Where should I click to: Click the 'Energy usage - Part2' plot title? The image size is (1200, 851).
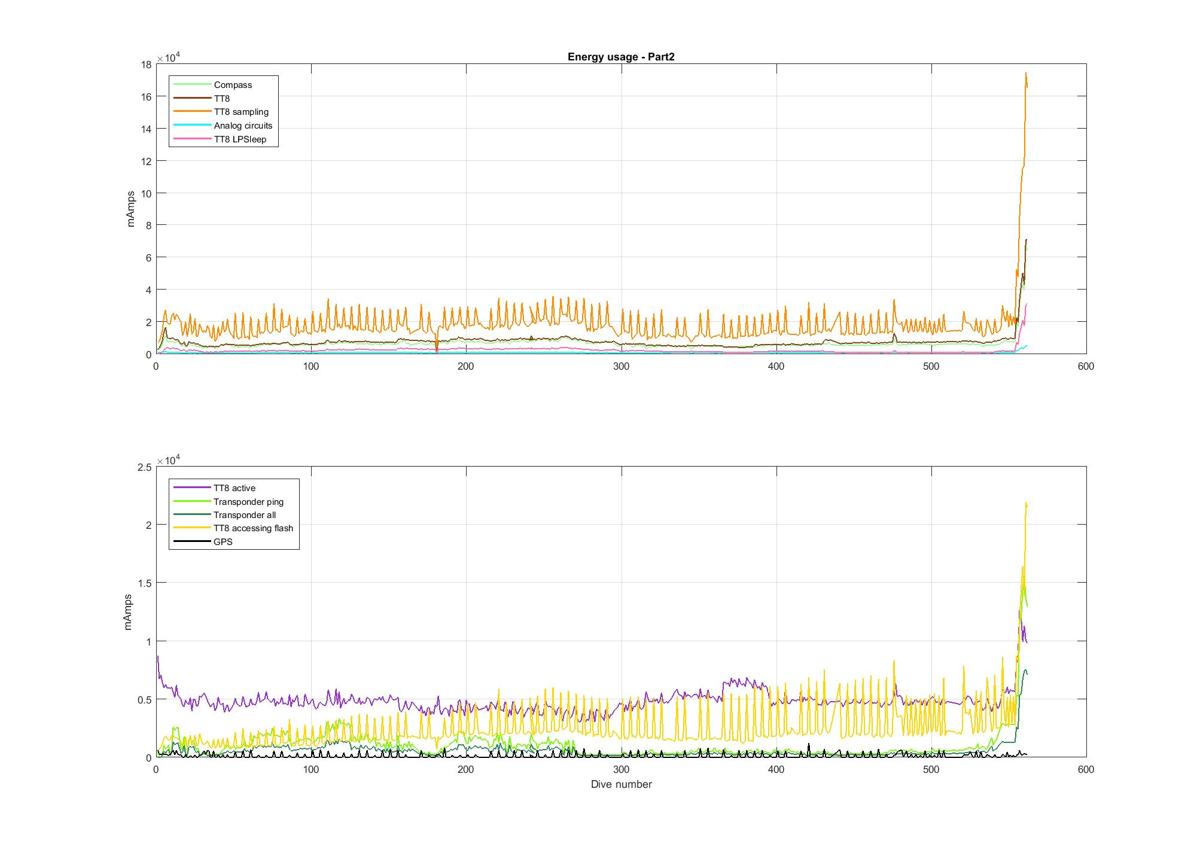point(622,57)
